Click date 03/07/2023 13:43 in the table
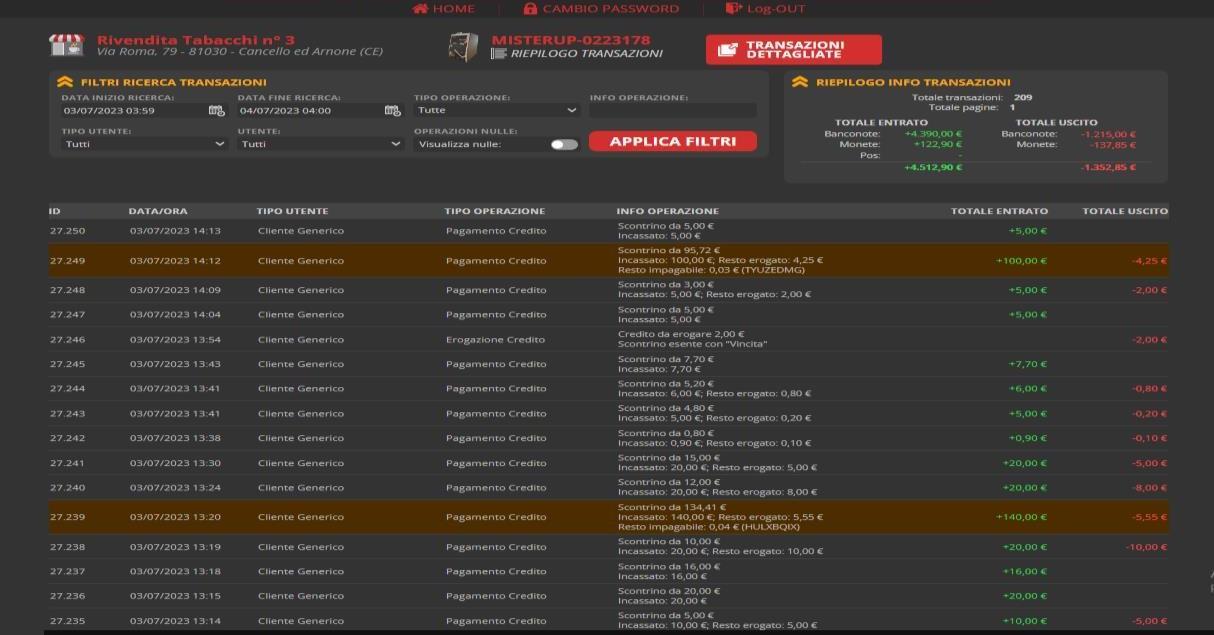The image size is (1214, 635). pyautogui.click(x=175, y=364)
